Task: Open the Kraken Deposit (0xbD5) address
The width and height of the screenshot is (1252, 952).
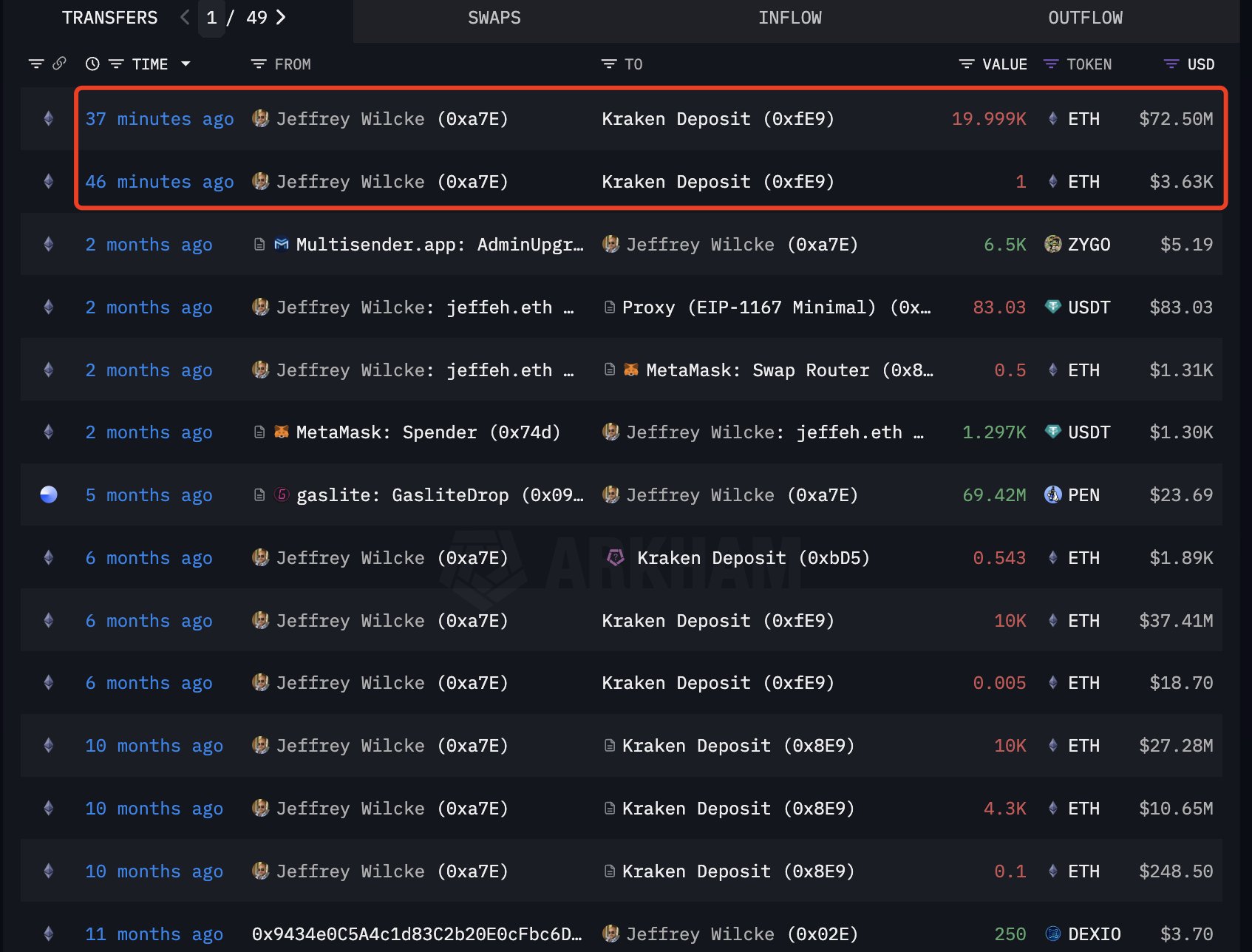Action: coord(752,558)
